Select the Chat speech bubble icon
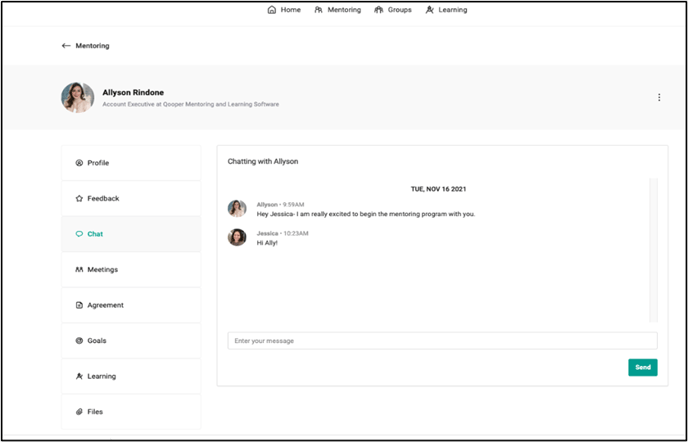The image size is (688, 442). [x=79, y=234]
